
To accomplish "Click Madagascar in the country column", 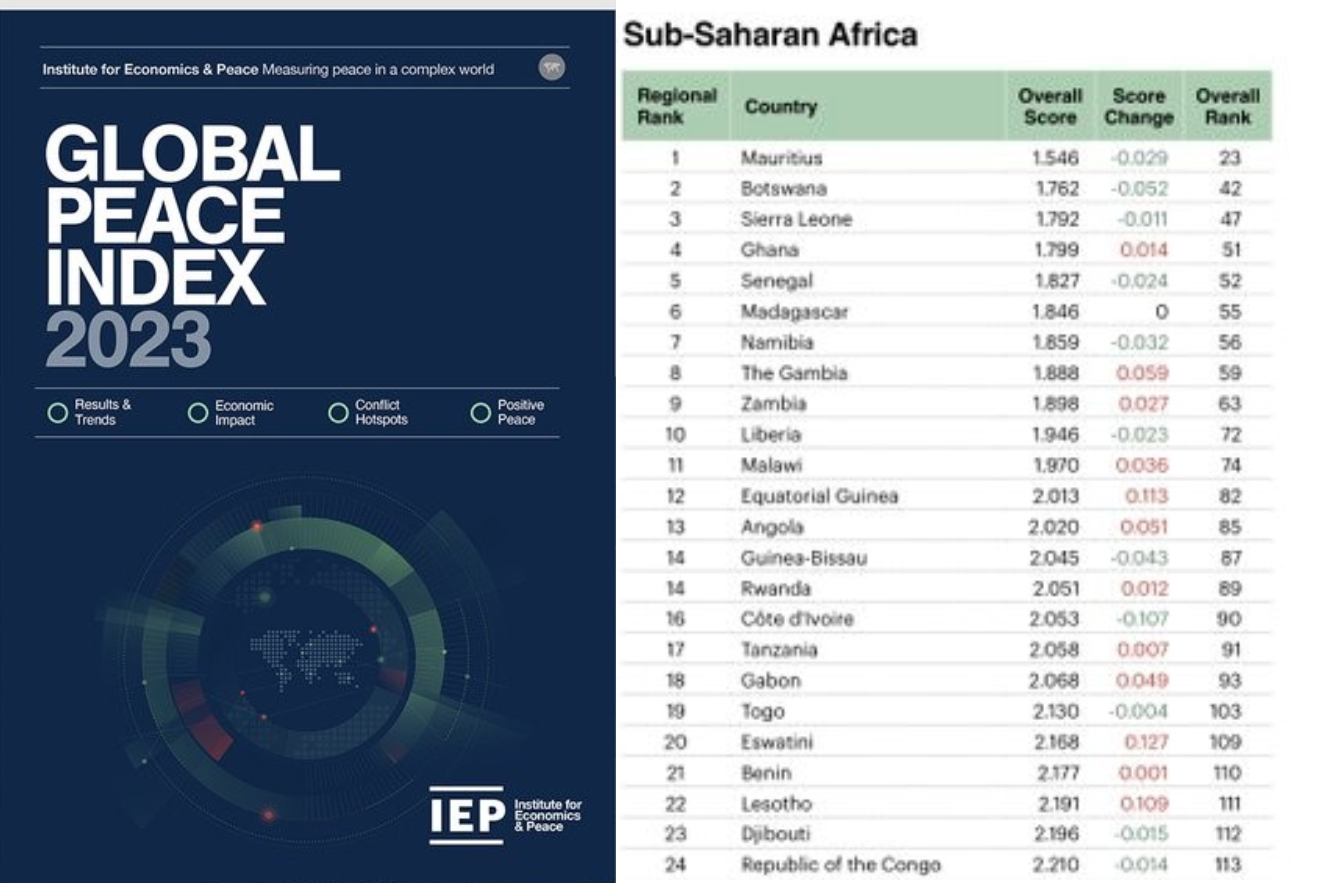I will (794, 312).
